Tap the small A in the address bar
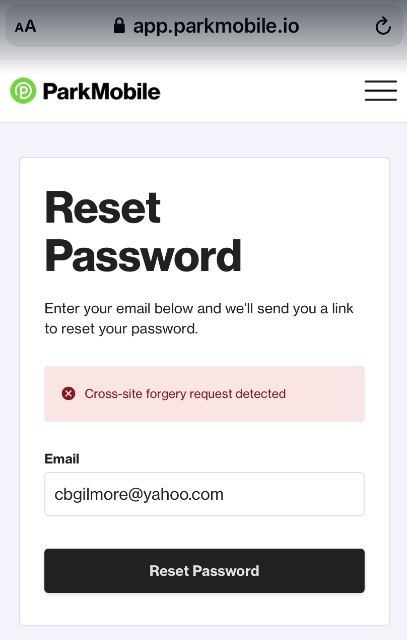The image size is (407, 640). [19, 28]
